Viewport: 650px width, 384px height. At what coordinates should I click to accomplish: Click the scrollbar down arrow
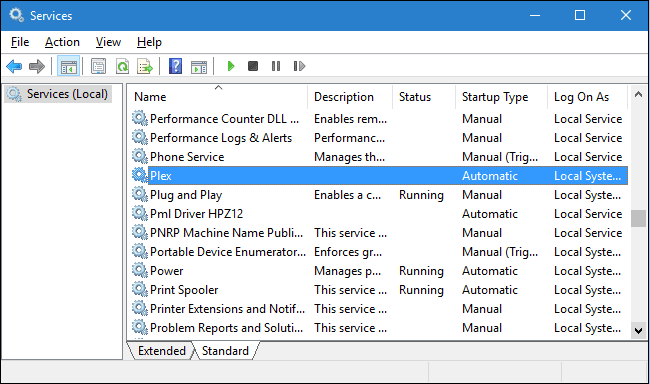[x=638, y=331]
